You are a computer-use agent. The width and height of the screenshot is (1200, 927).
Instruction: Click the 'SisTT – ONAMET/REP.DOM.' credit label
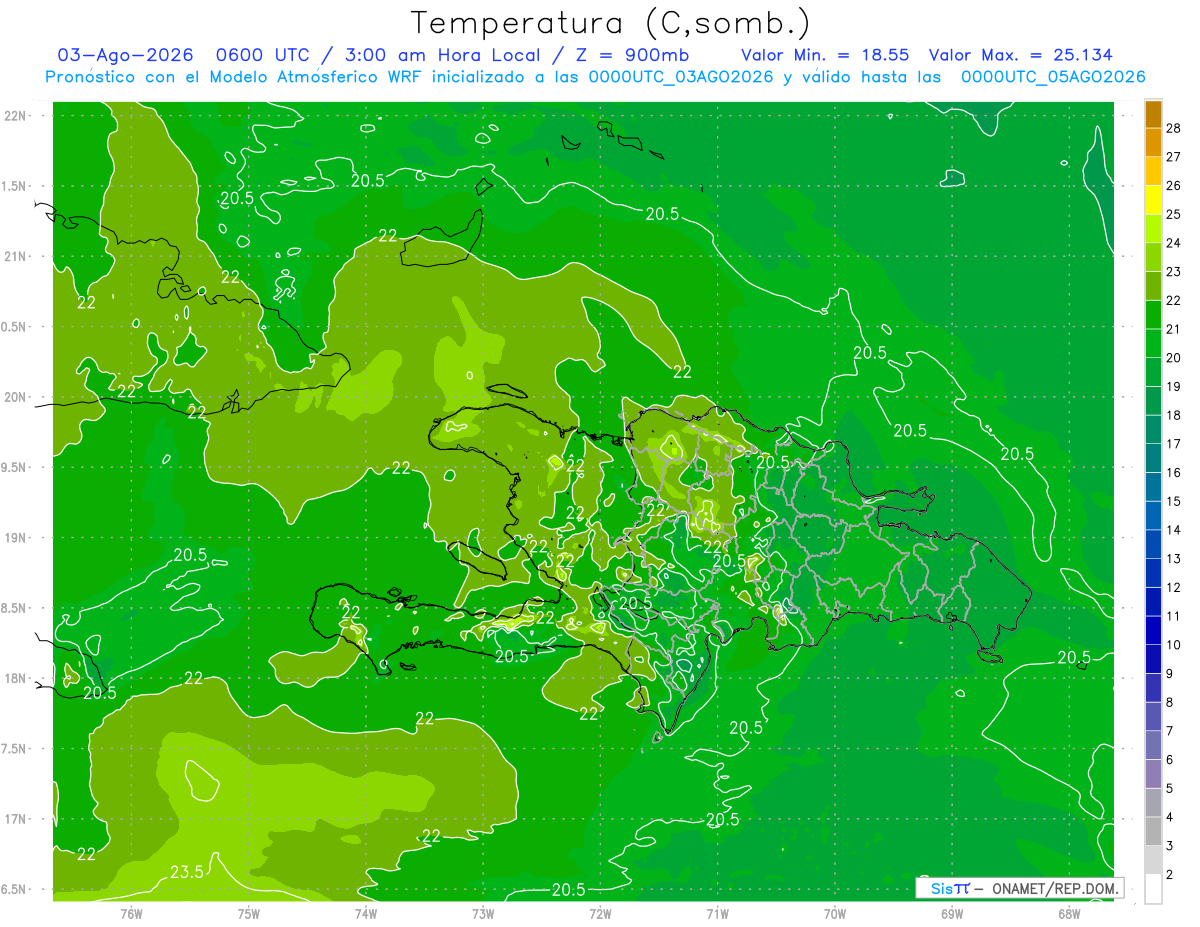pos(1019,888)
